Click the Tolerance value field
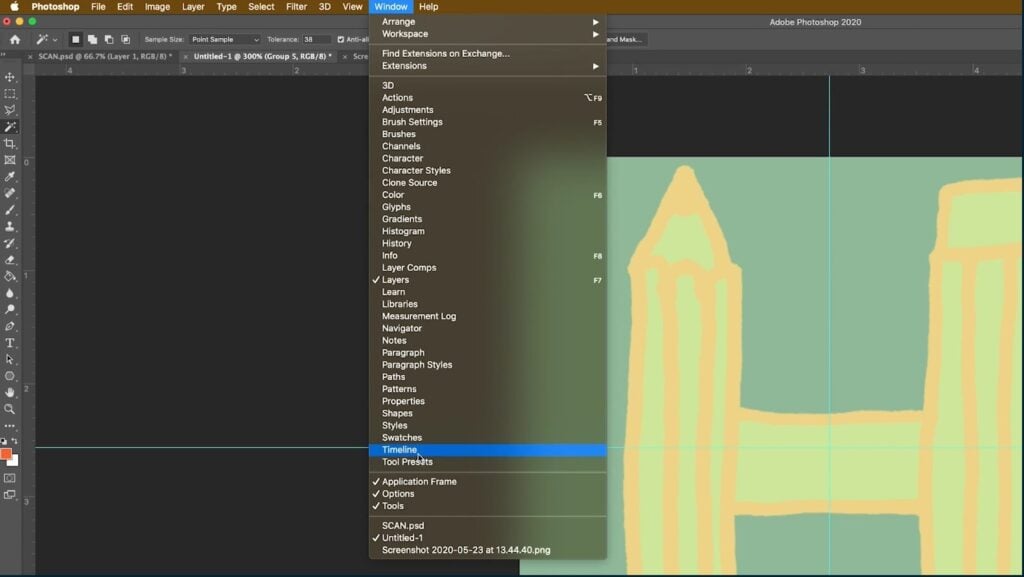The image size is (1024, 577). [x=316, y=40]
